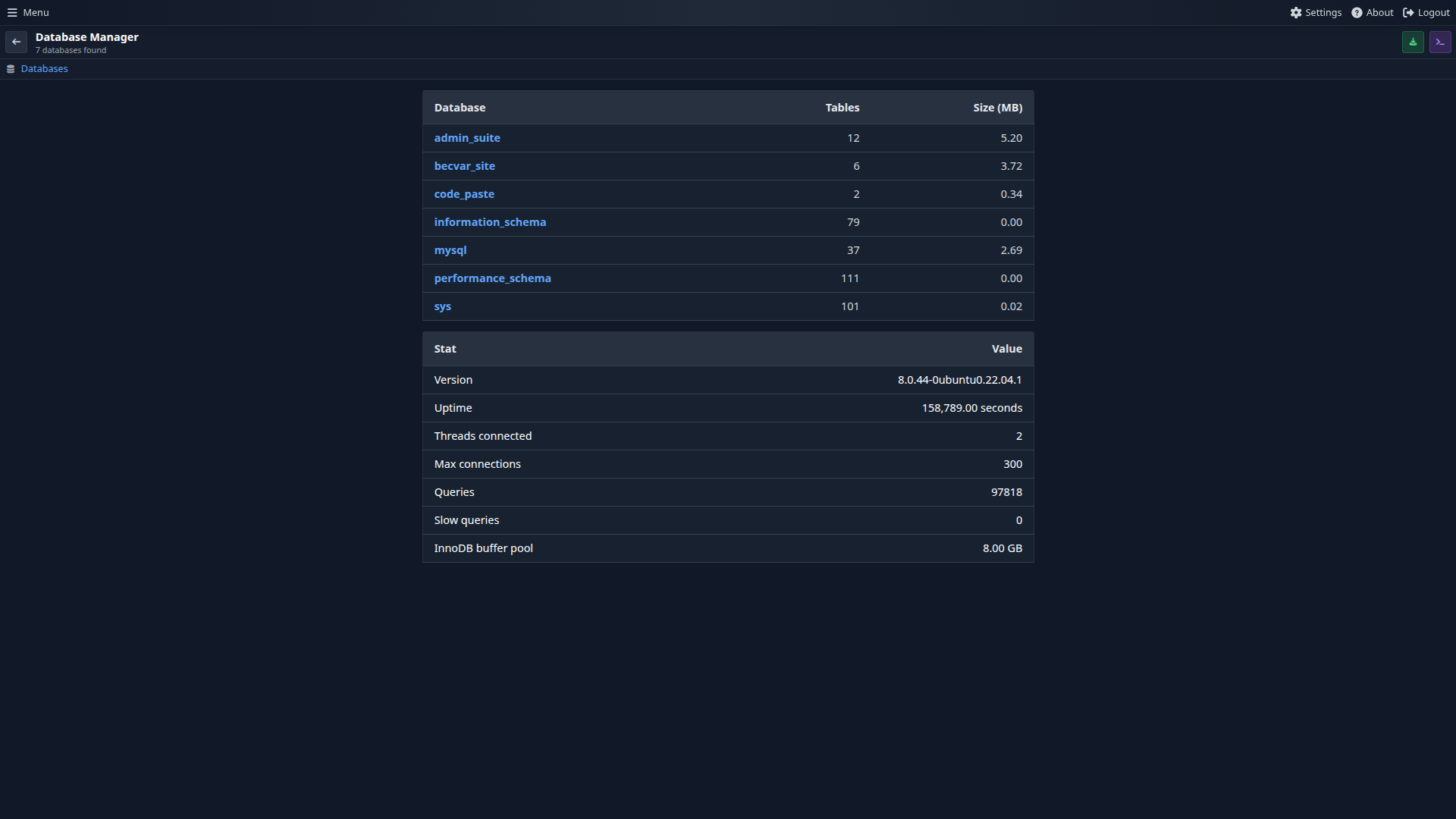The width and height of the screenshot is (1456, 819).
Task: Click the hamburger Menu icon
Action: [x=12, y=13]
